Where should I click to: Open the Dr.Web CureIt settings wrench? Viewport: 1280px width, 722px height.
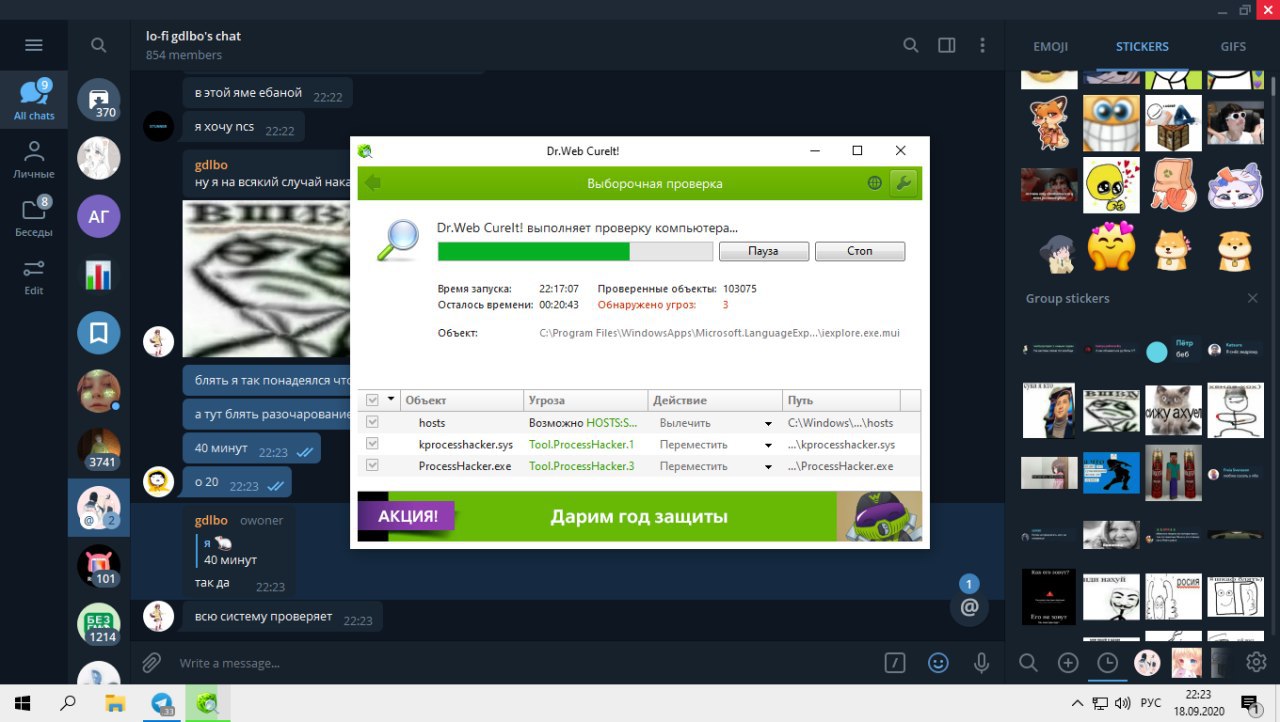point(903,183)
